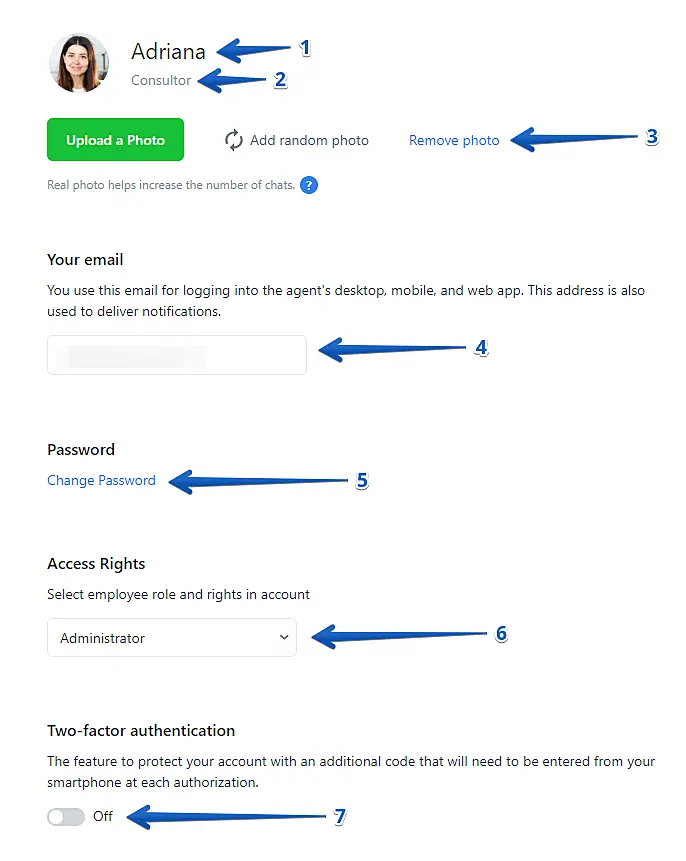Click the agent name Adriana
Image resolution: width=686 pixels, height=861 pixels.
pyautogui.click(x=168, y=52)
